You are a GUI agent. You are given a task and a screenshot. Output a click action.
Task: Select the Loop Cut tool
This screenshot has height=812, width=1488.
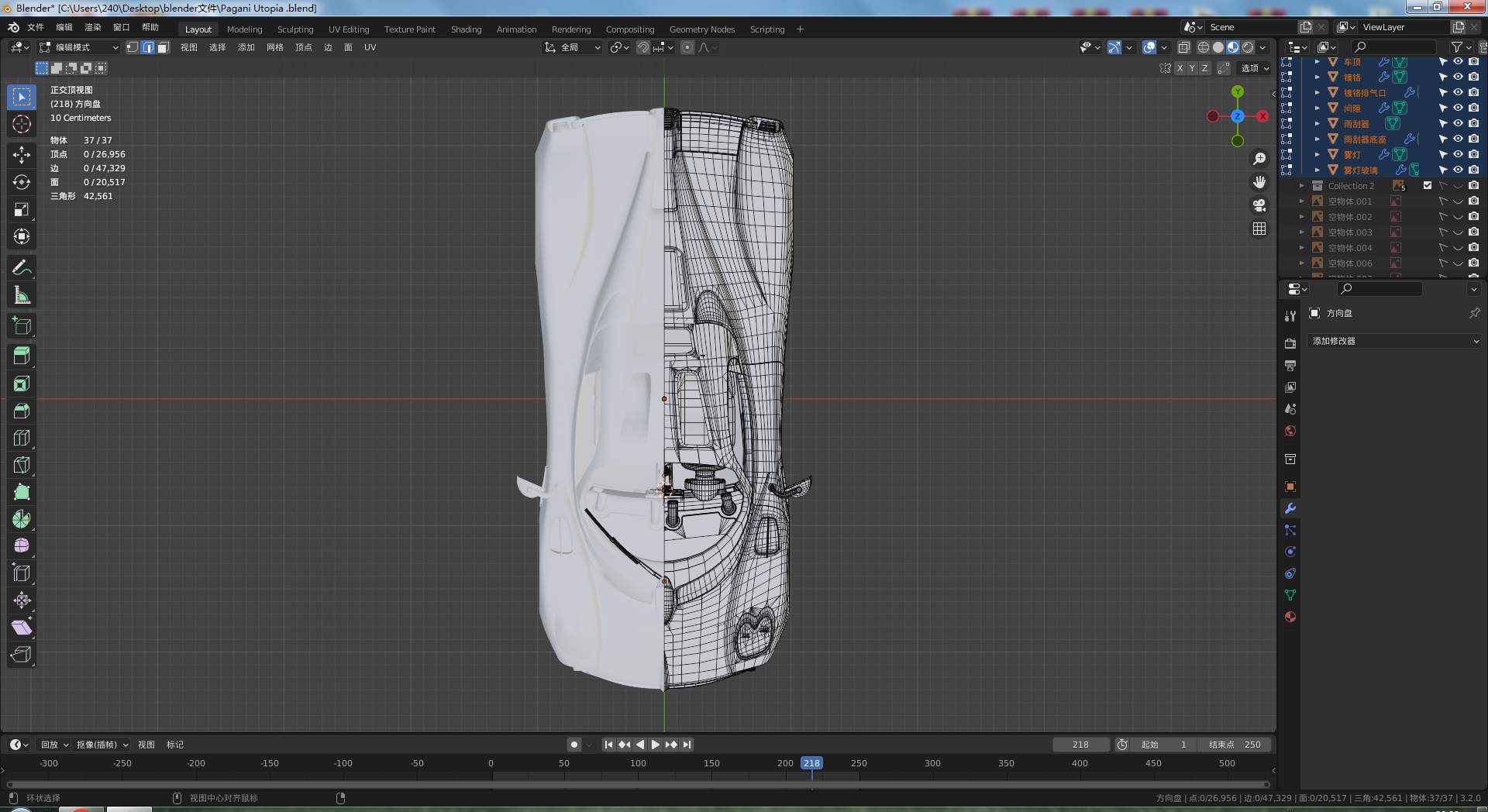point(21,438)
